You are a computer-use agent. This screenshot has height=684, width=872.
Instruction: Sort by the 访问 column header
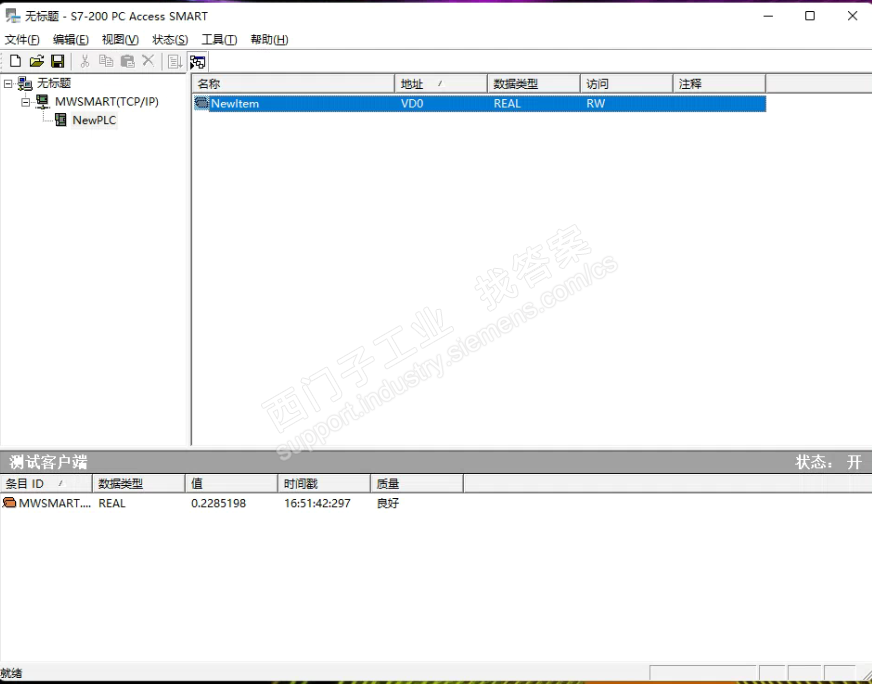(x=627, y=84)
